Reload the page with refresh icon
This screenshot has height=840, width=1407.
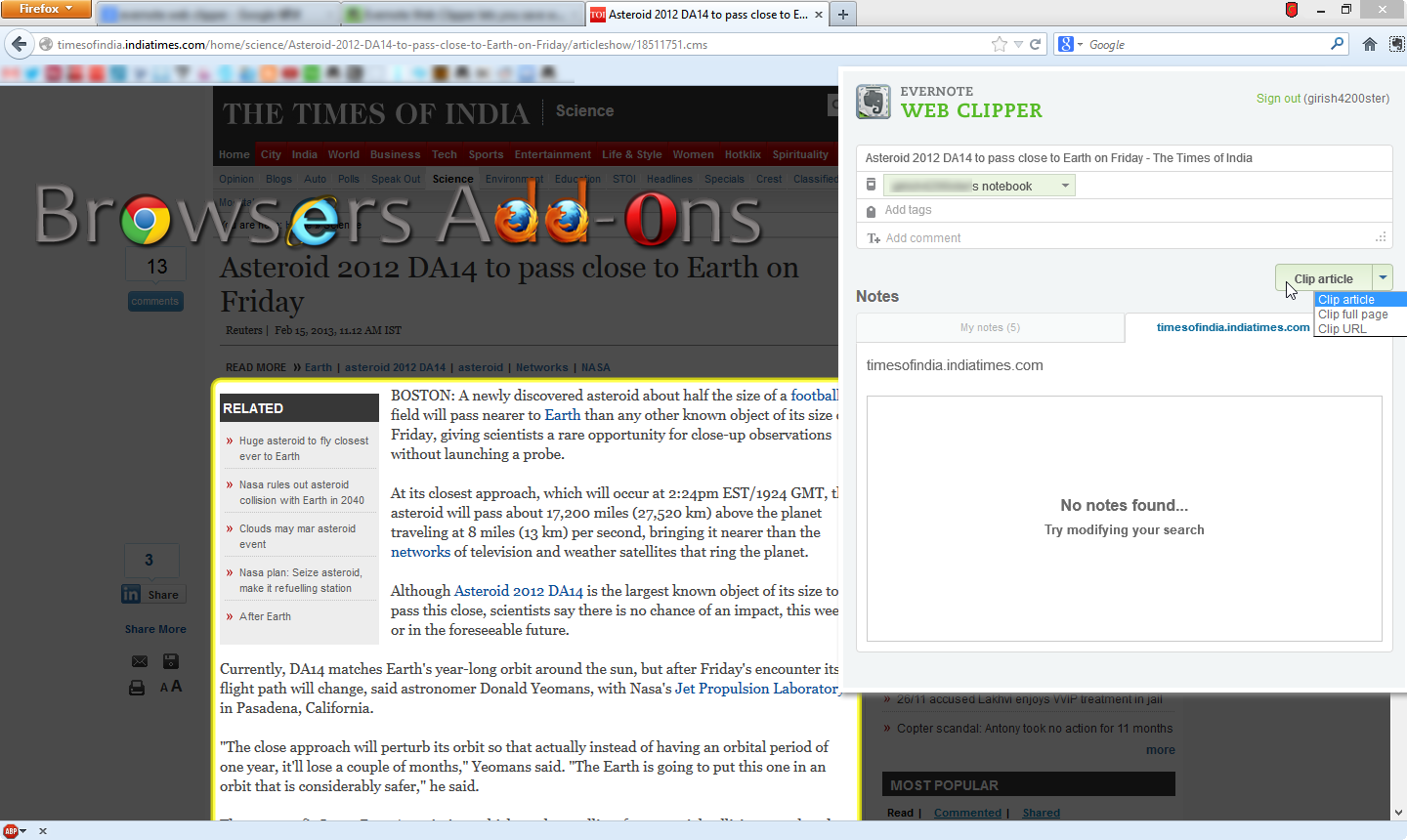1036,44
